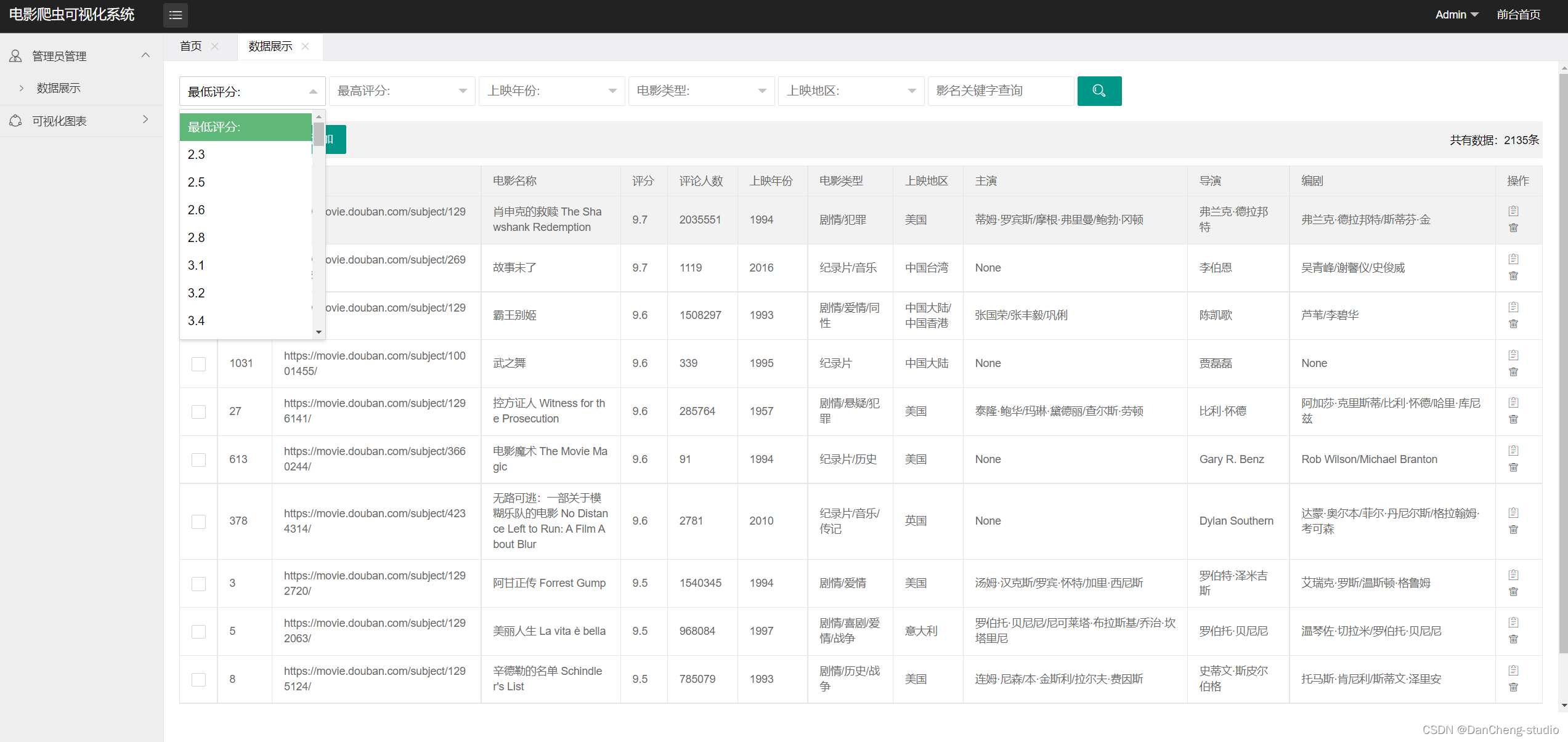This screenshot has width=1568, height=742.
Task: Check the box for row 613
Action: (x=198, y=460)
